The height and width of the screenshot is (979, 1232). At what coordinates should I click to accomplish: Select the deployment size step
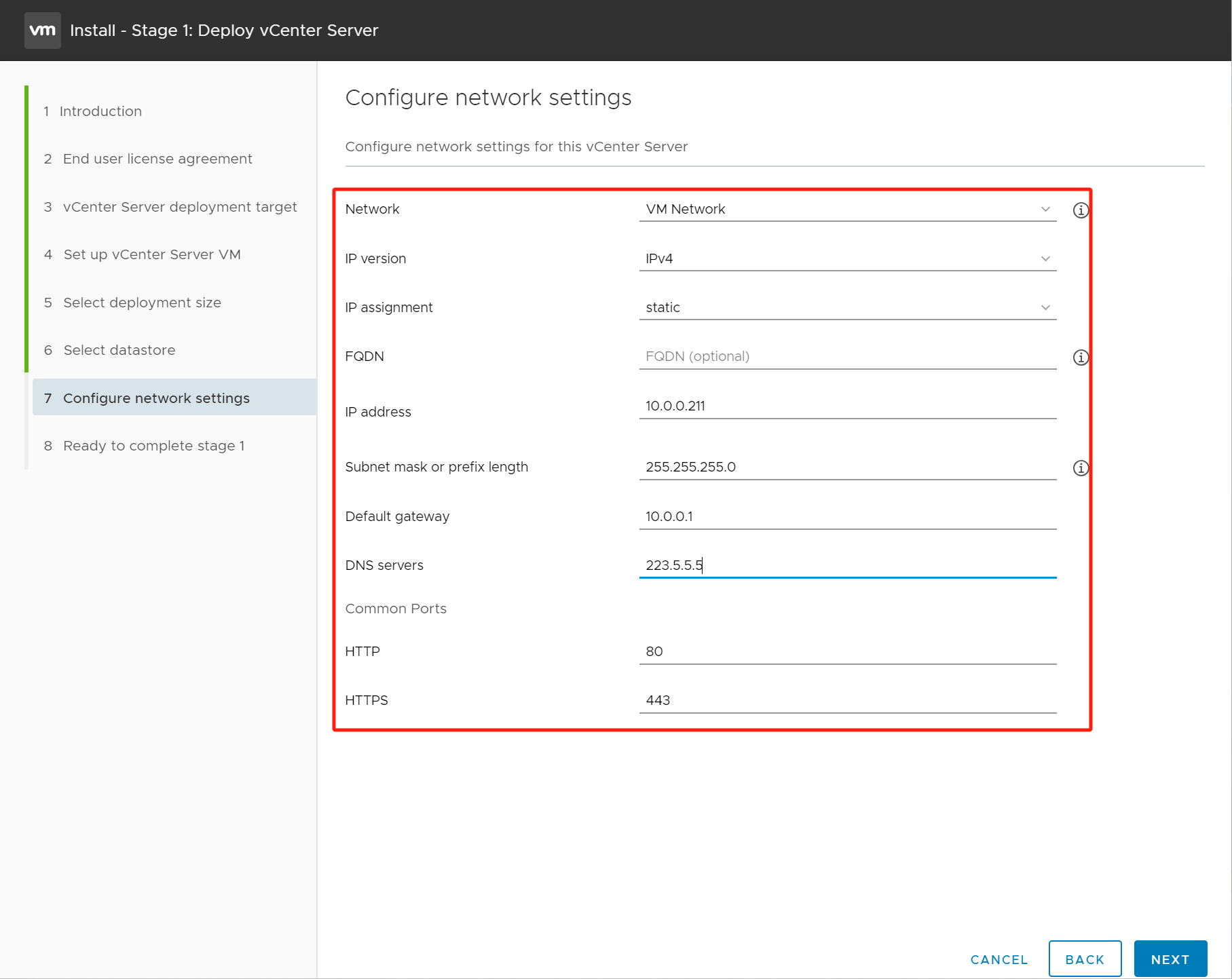coord(142,303)
